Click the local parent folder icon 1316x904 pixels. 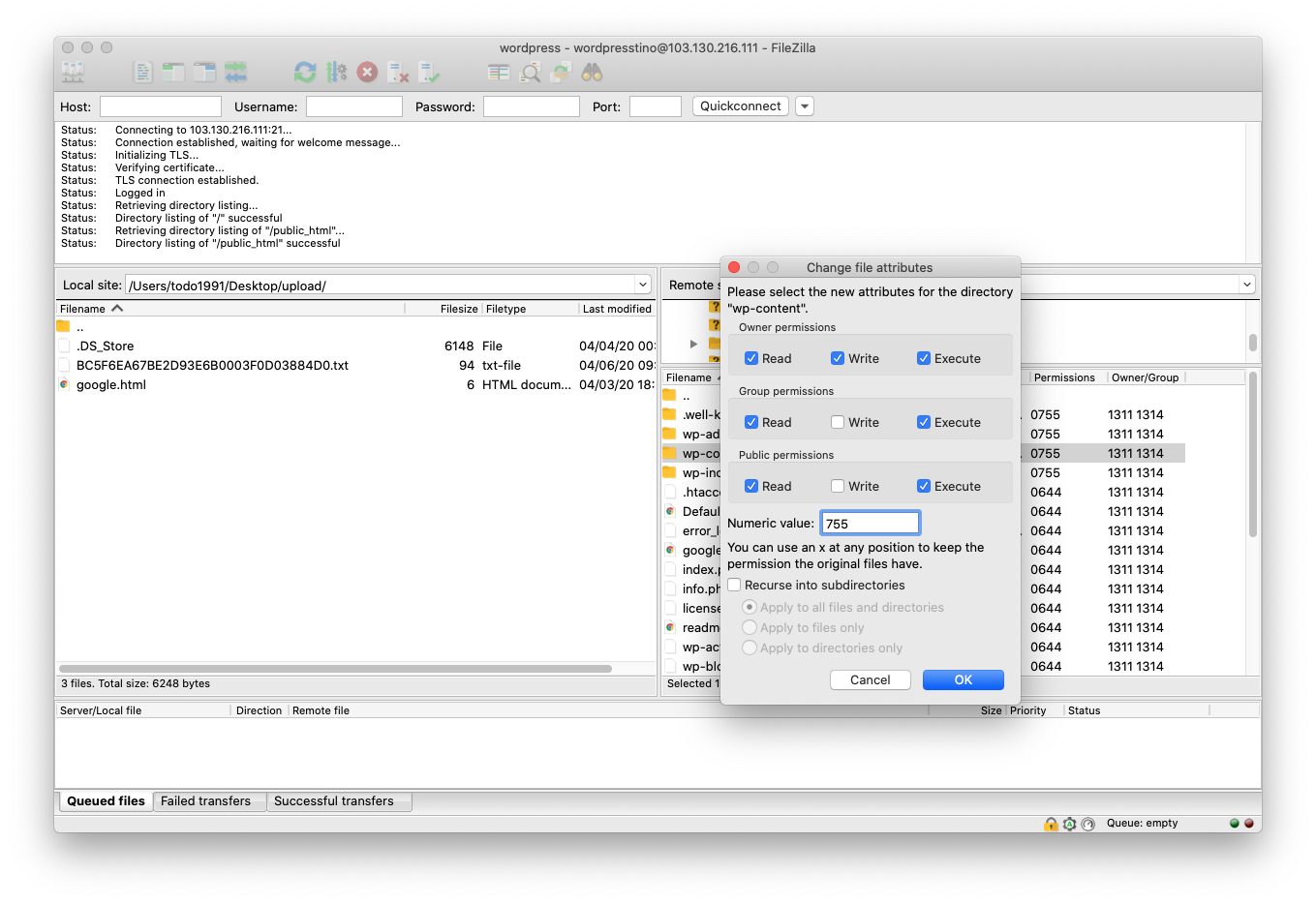[x=64, y=326]
